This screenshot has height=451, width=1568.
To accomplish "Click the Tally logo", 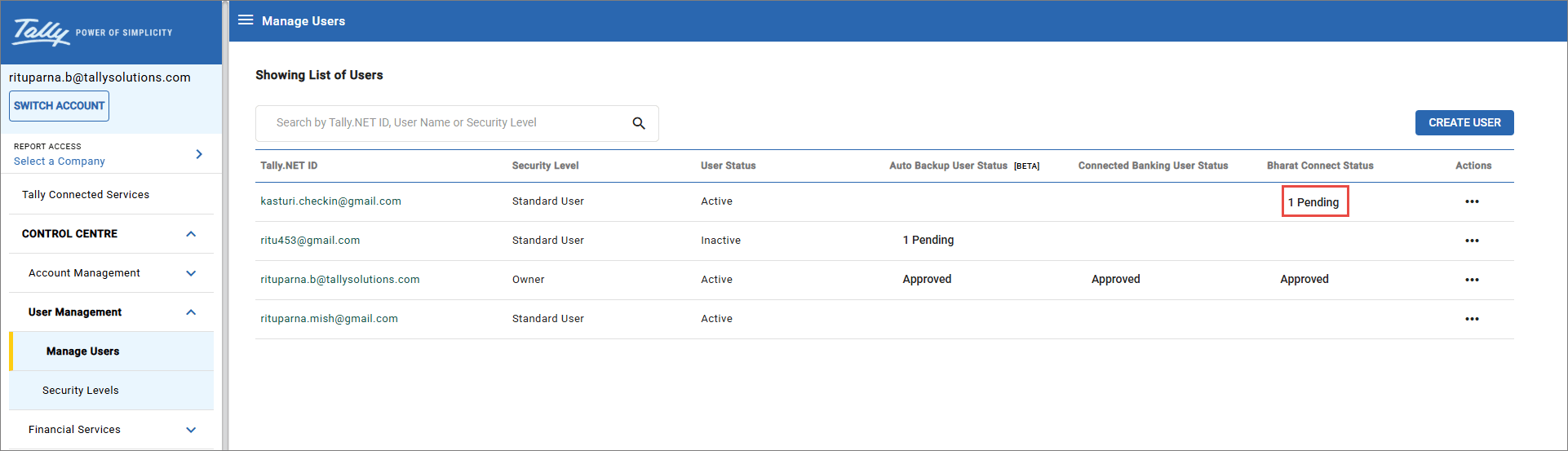I will 41,32.
